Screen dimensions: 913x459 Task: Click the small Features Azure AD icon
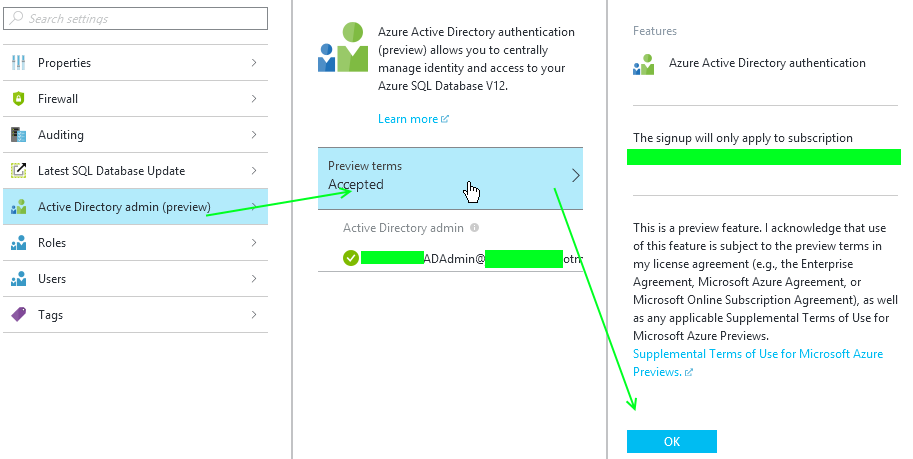(643, 65)
